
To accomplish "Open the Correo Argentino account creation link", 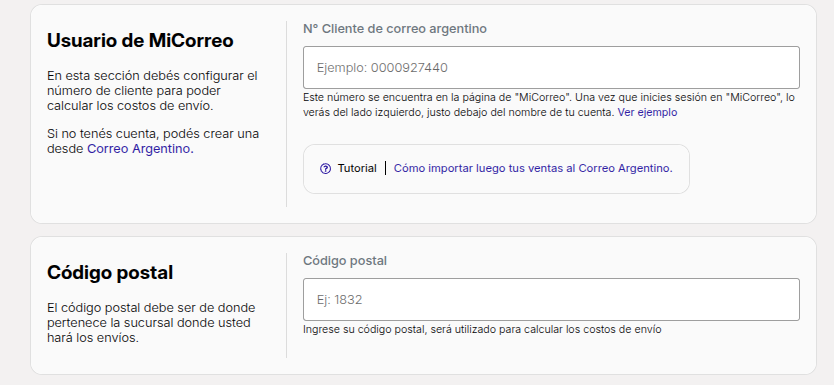I will coord(140,149).
